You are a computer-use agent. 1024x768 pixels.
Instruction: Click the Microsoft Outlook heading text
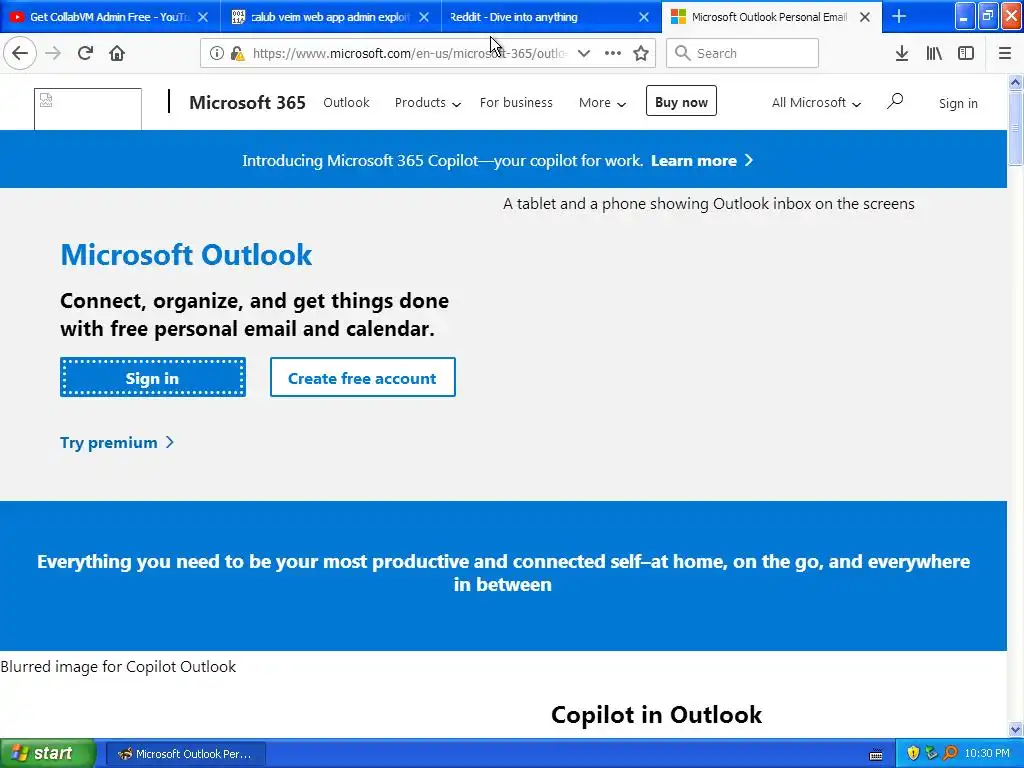(186, 255)
